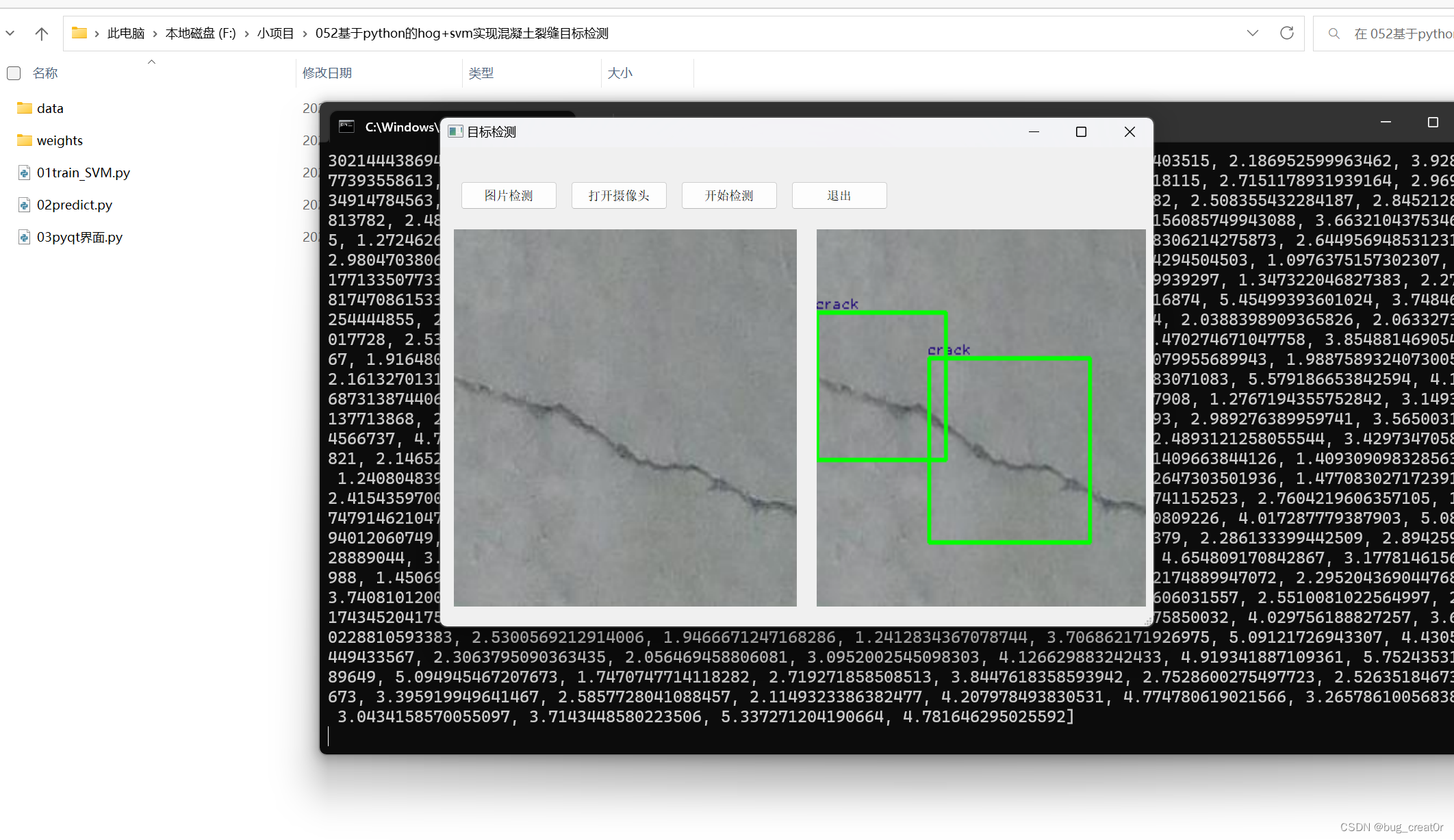1454x840 pixels.
Task: Click the 本地磁盘 (F:) breadcrumb
Action: click(200, 34)
